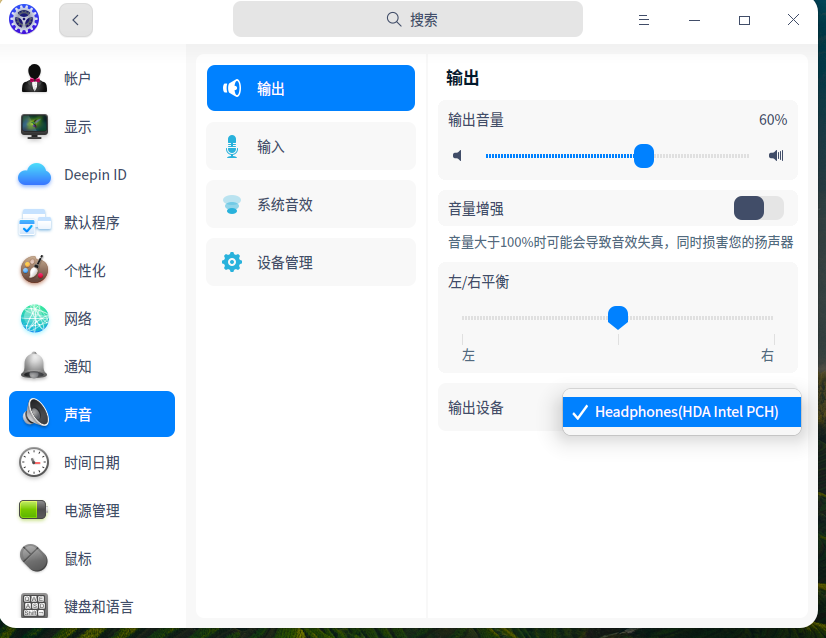Select the 鼠标 (Mouse) settings icon

pyautogui.click(x=32, y=558)
